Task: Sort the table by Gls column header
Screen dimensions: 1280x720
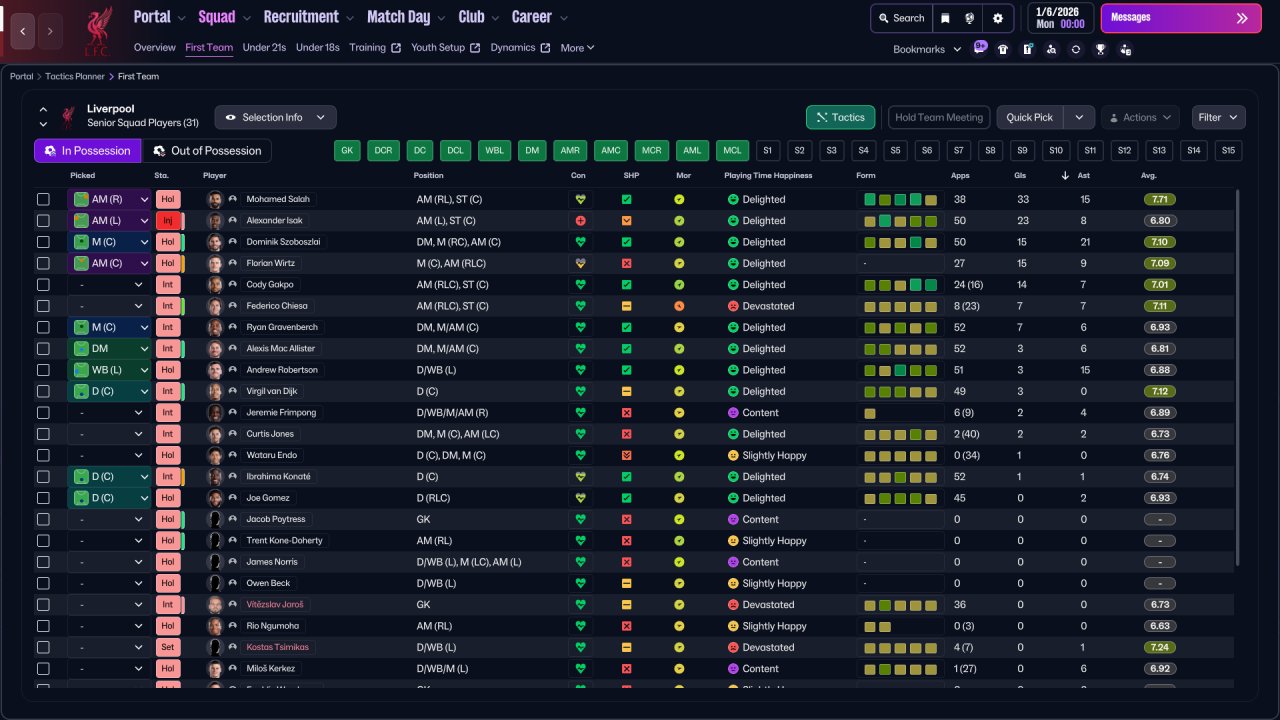Action: click(1021, 176)
